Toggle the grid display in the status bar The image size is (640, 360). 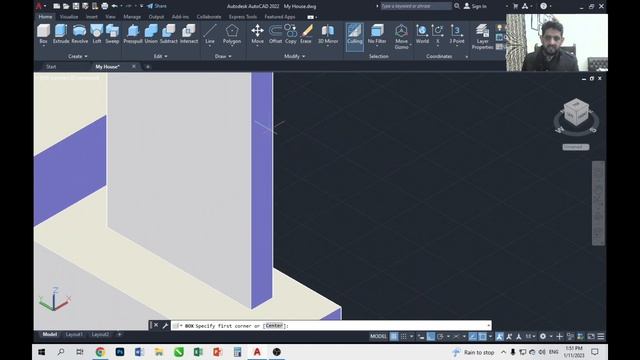point(394,336)
